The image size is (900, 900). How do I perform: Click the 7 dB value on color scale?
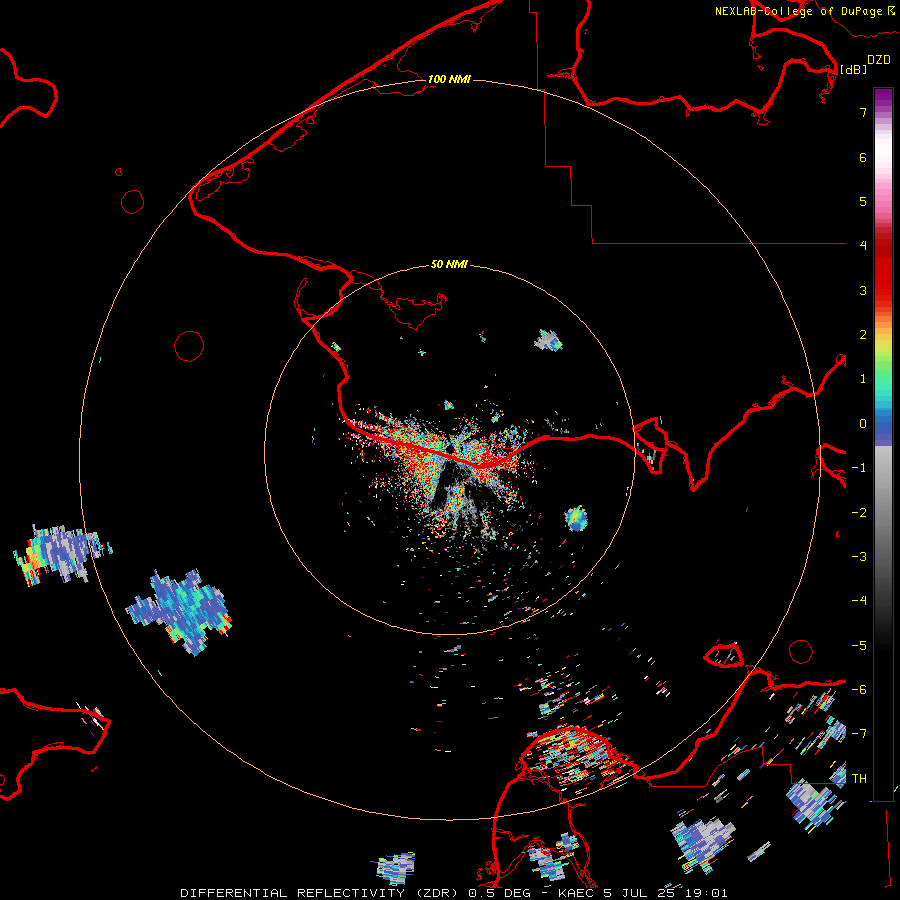click(x=863, y=112)
